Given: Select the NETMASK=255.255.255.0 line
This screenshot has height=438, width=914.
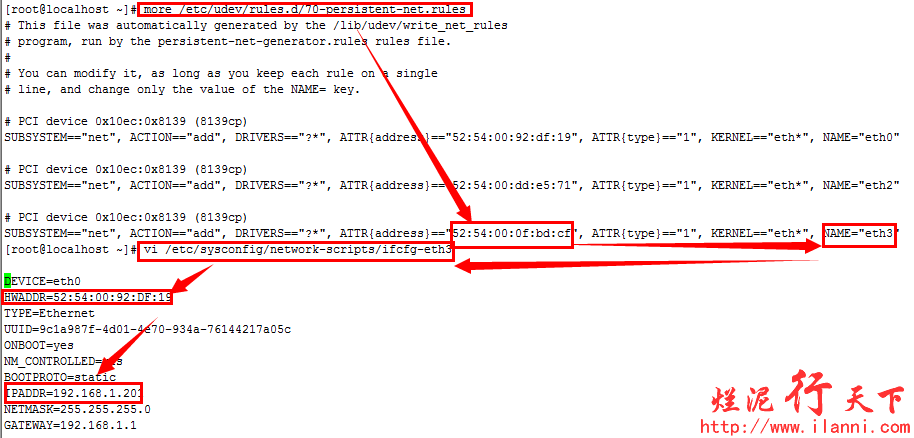Looking at the screenshot, I should click(77, 409).
